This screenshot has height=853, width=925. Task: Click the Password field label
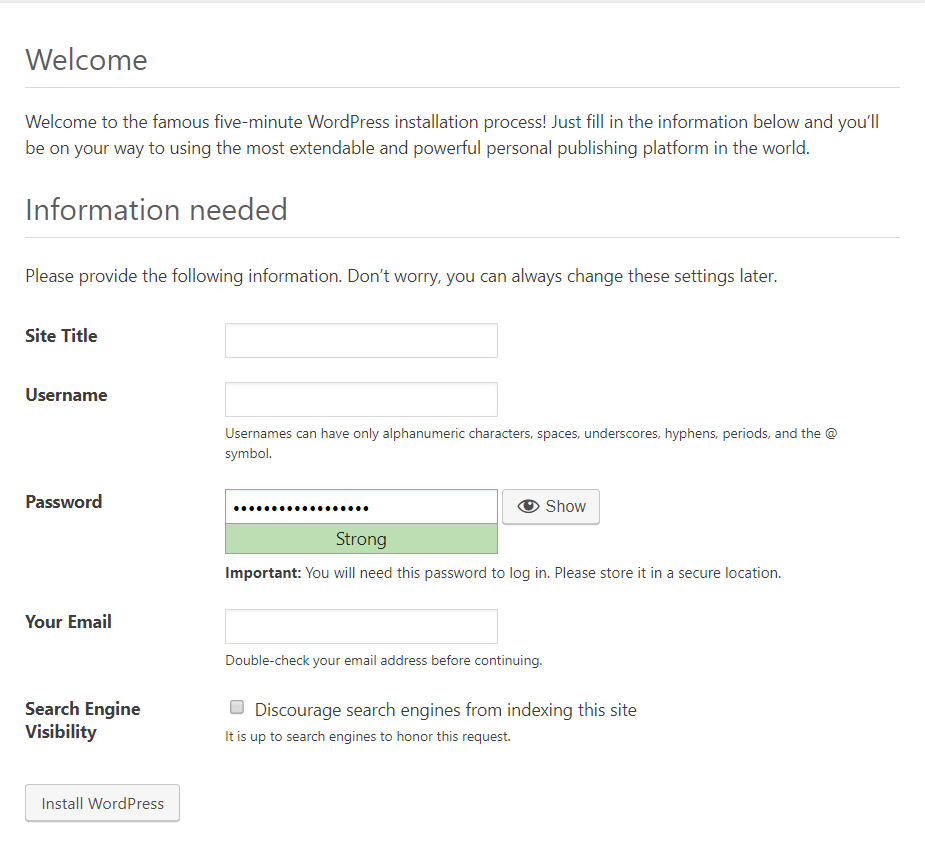pos(63,502)
